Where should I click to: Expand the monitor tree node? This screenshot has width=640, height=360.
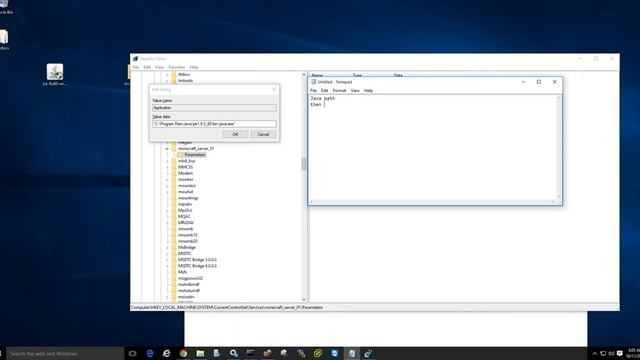click(x=167, y=180)
